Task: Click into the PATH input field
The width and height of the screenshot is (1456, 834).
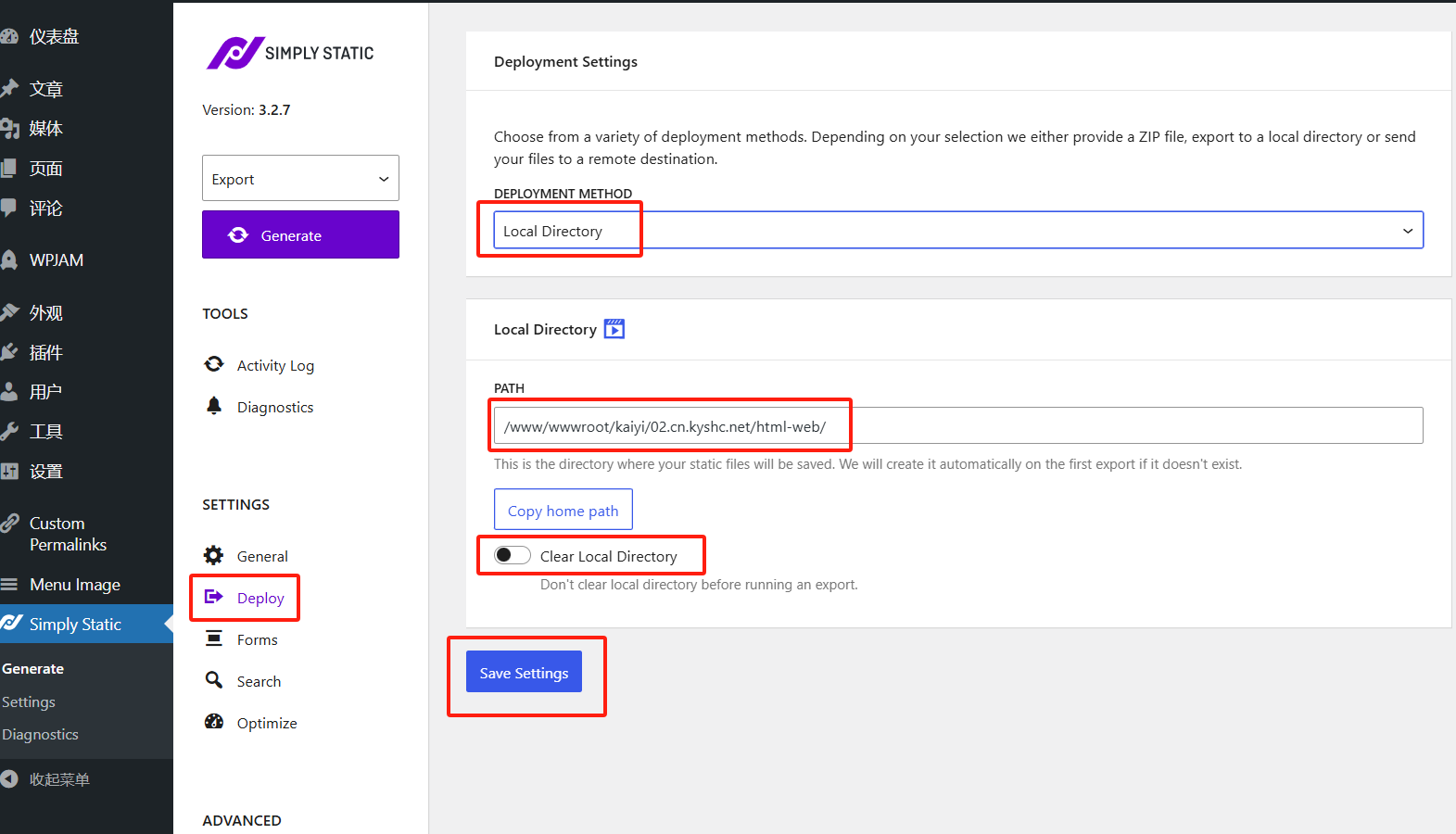Action: click(x=958, y=425)
